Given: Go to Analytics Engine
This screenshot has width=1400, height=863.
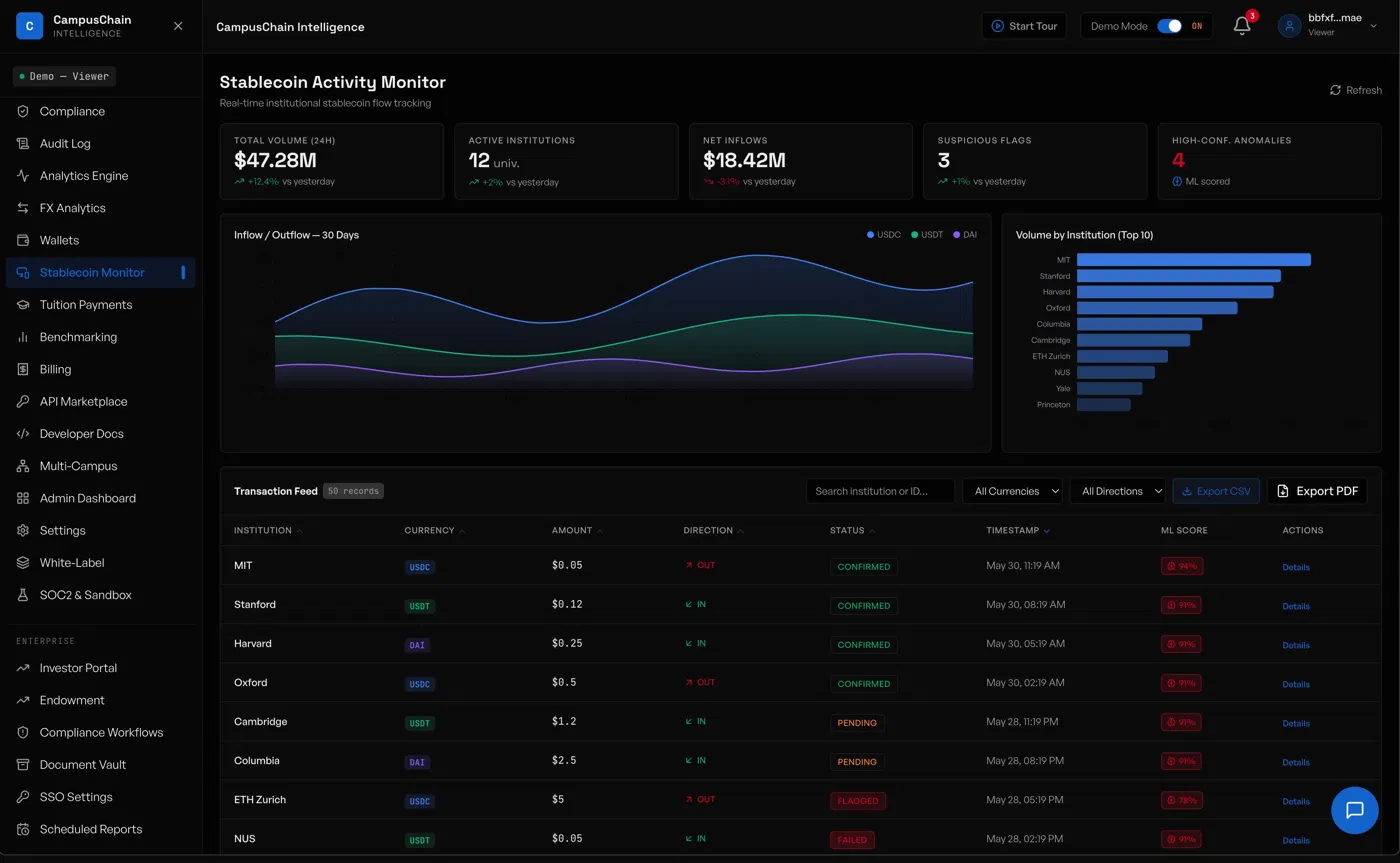Looking at the screenshot, I should (100, 176).
